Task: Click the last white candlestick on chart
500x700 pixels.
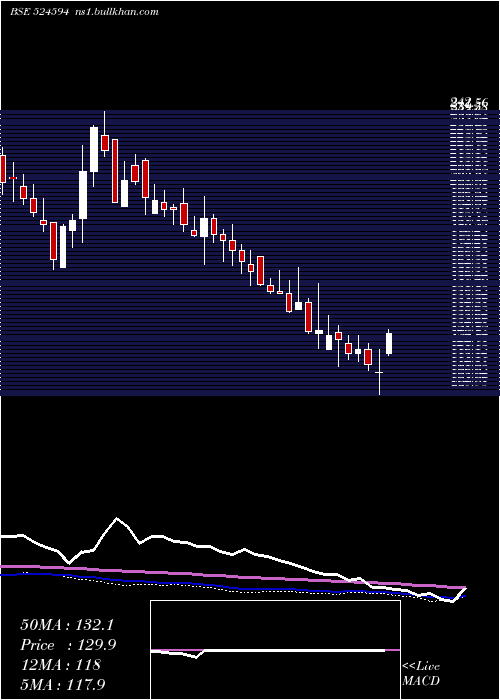Action: 389,343
